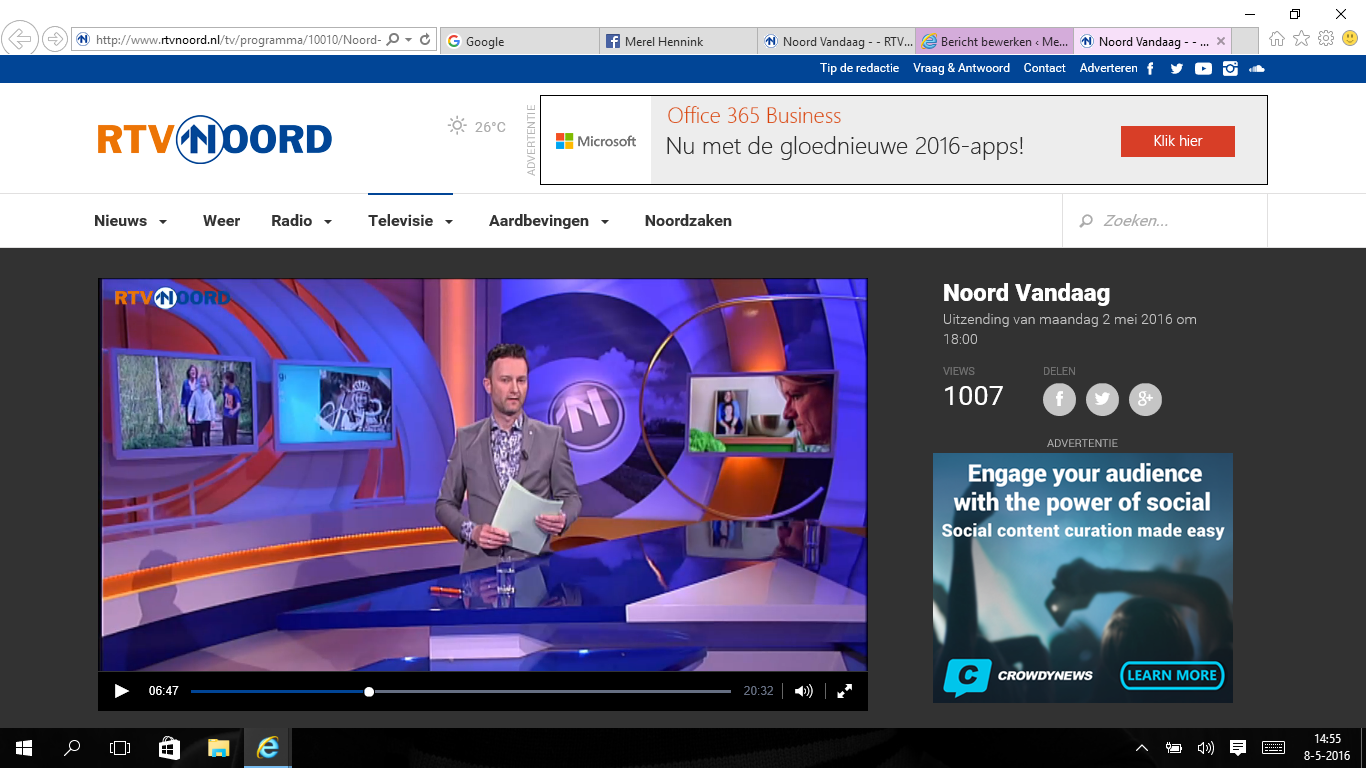Click the battery power tray icon
This screenshot has width=1366, height=768.
click(1174, 748)
